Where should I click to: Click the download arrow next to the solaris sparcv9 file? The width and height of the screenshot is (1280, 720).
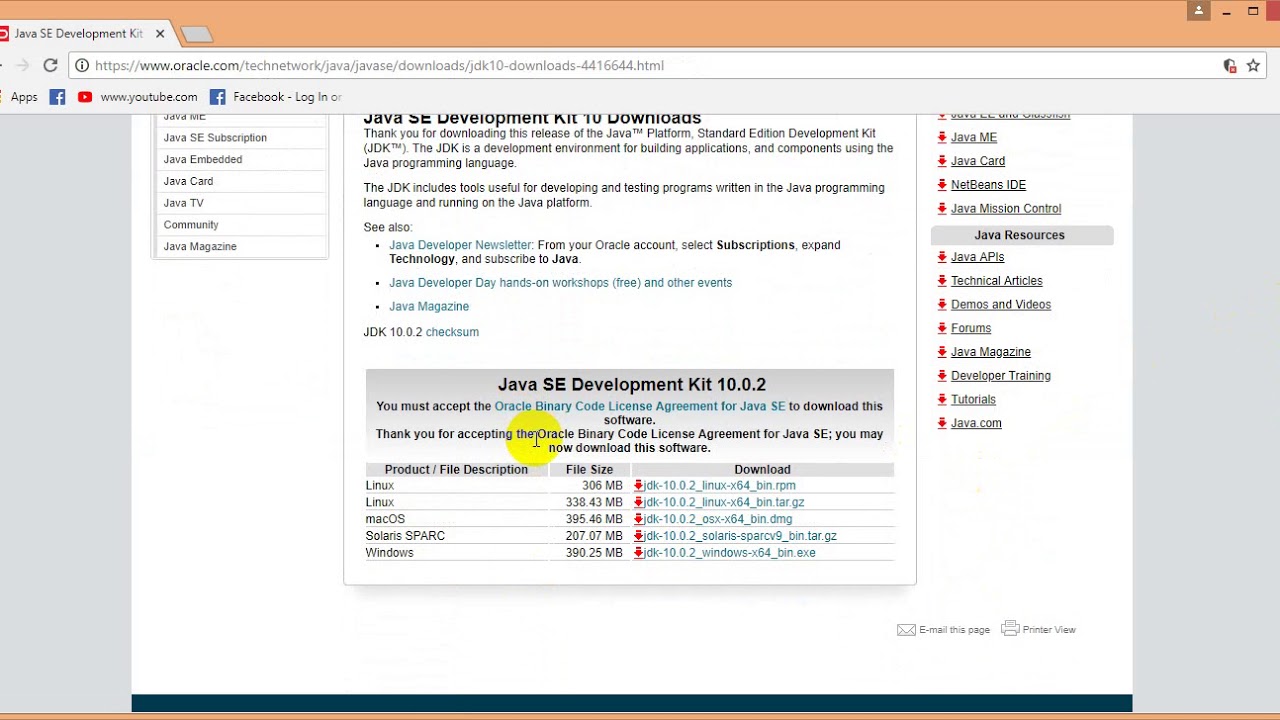click(639, 536)
